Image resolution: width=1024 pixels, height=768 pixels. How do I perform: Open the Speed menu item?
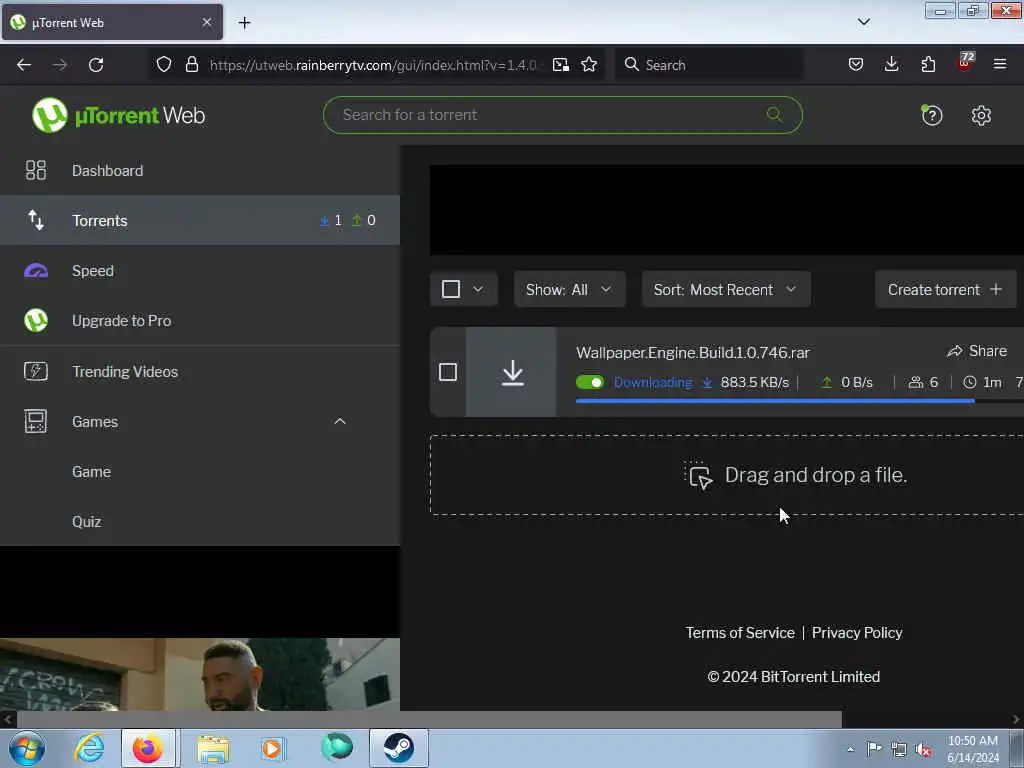tap(200, 270)
